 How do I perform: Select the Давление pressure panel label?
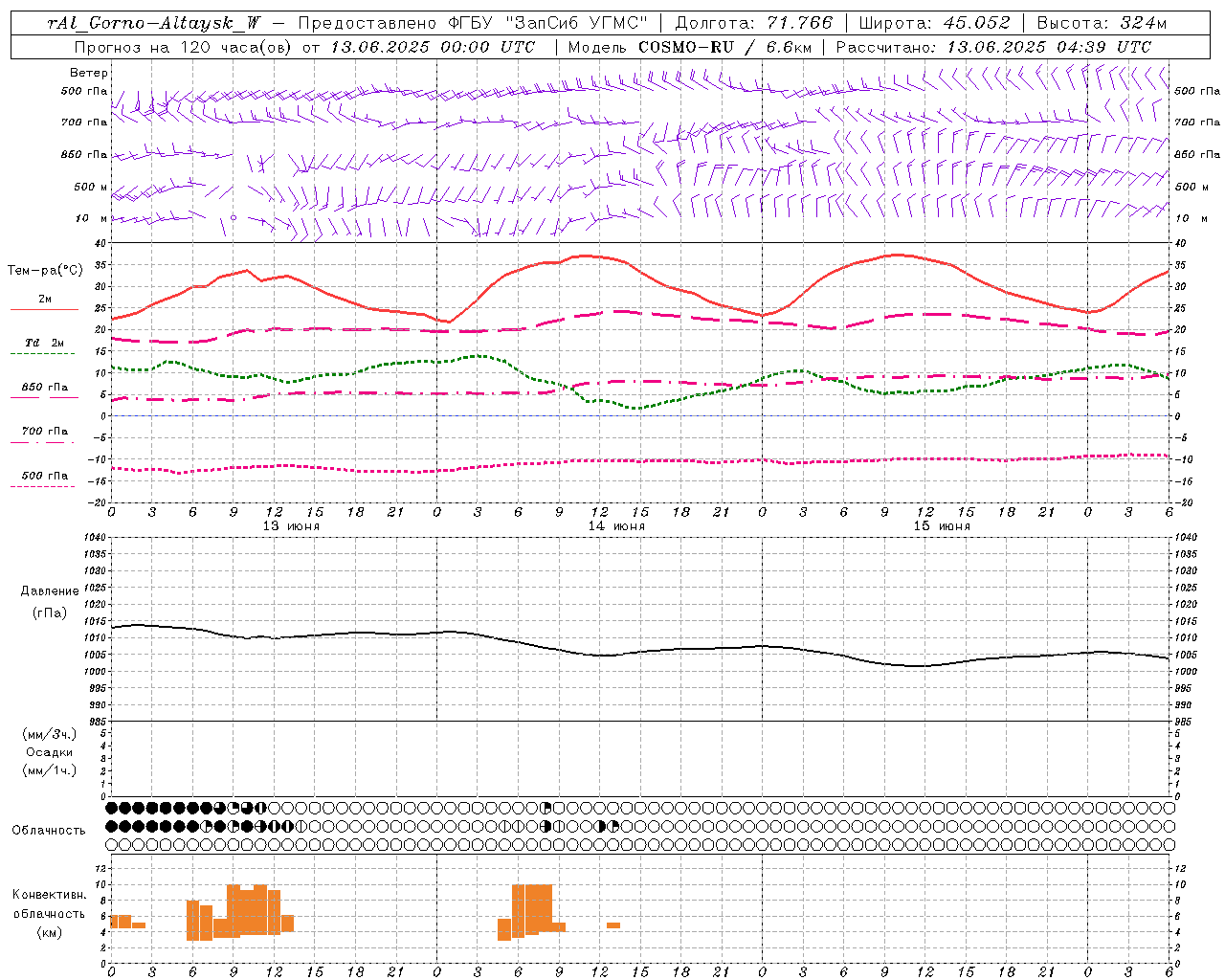tap(50, 591)
